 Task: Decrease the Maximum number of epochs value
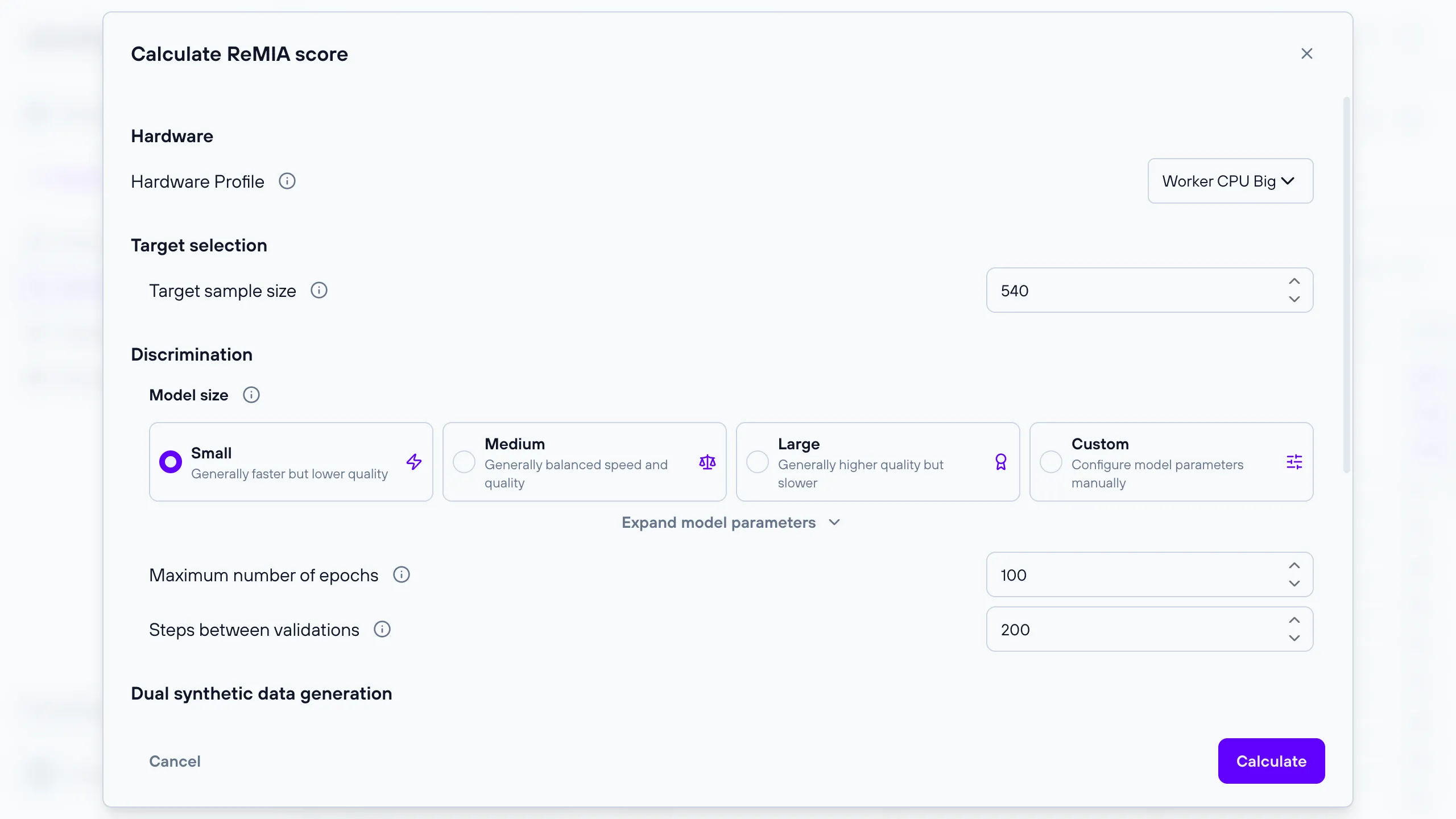point(1294,584)
